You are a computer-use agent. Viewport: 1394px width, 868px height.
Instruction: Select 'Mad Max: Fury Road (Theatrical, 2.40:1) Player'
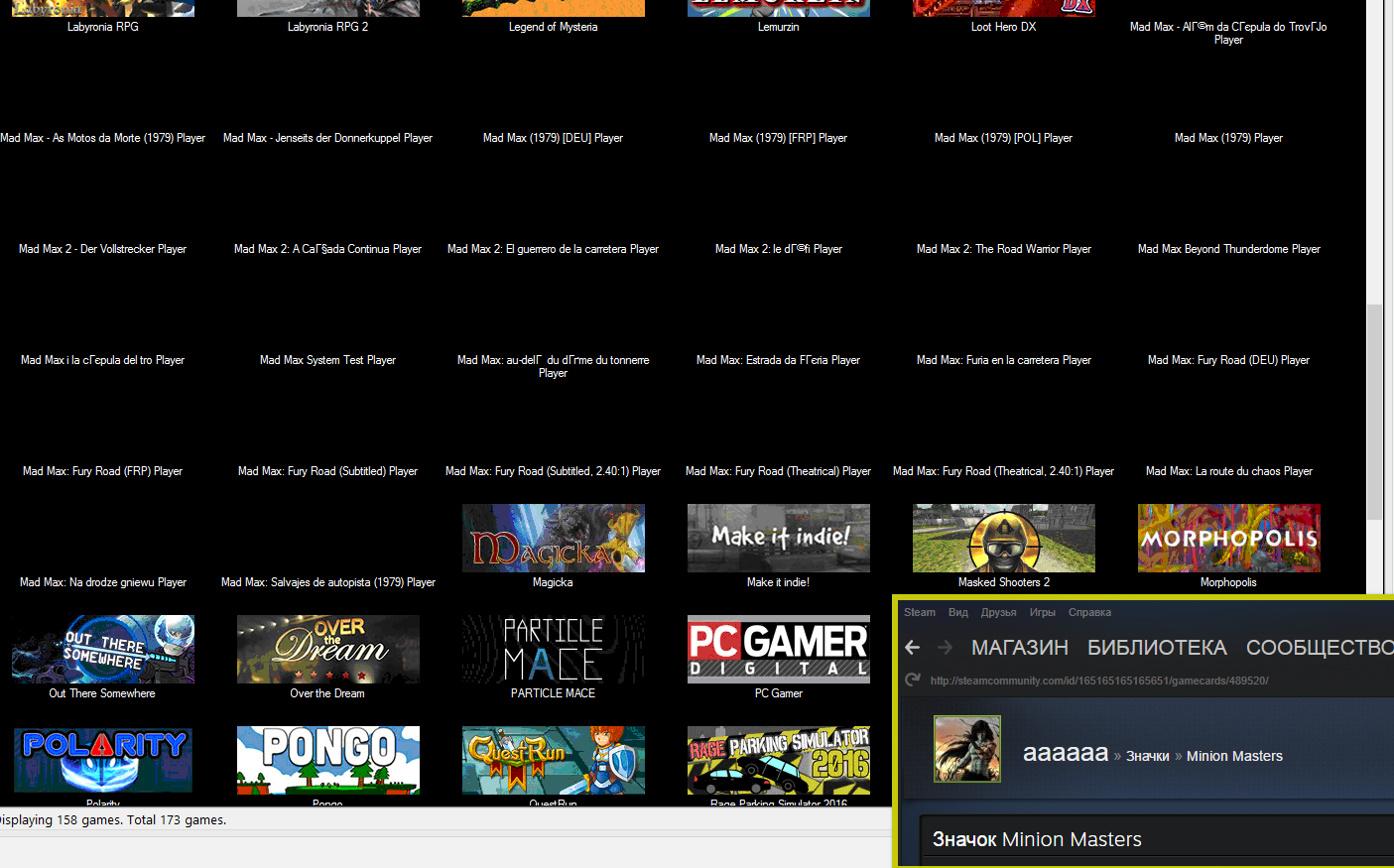coord(1003,471)
